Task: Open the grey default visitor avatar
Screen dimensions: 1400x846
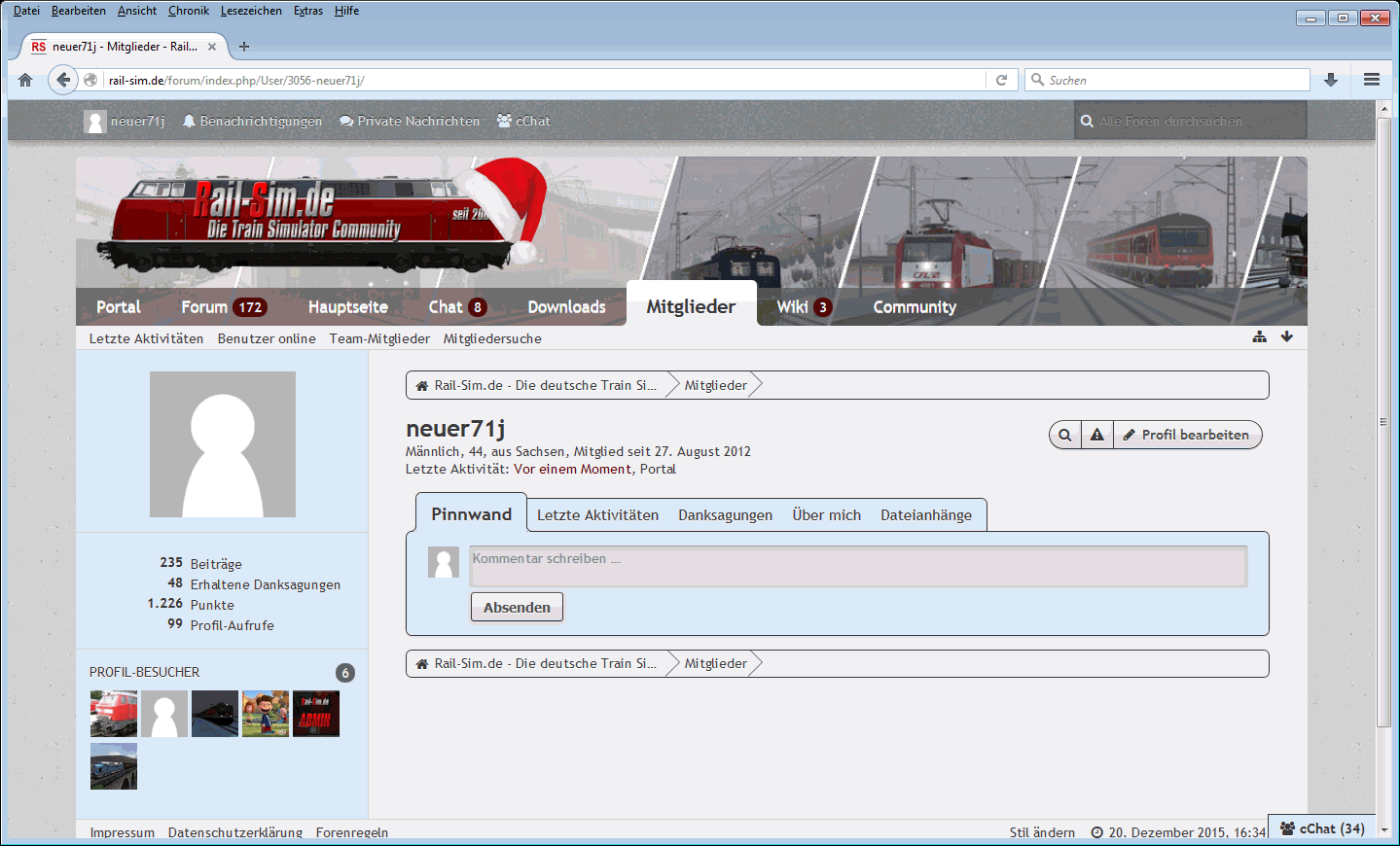Action: (164, 714)
